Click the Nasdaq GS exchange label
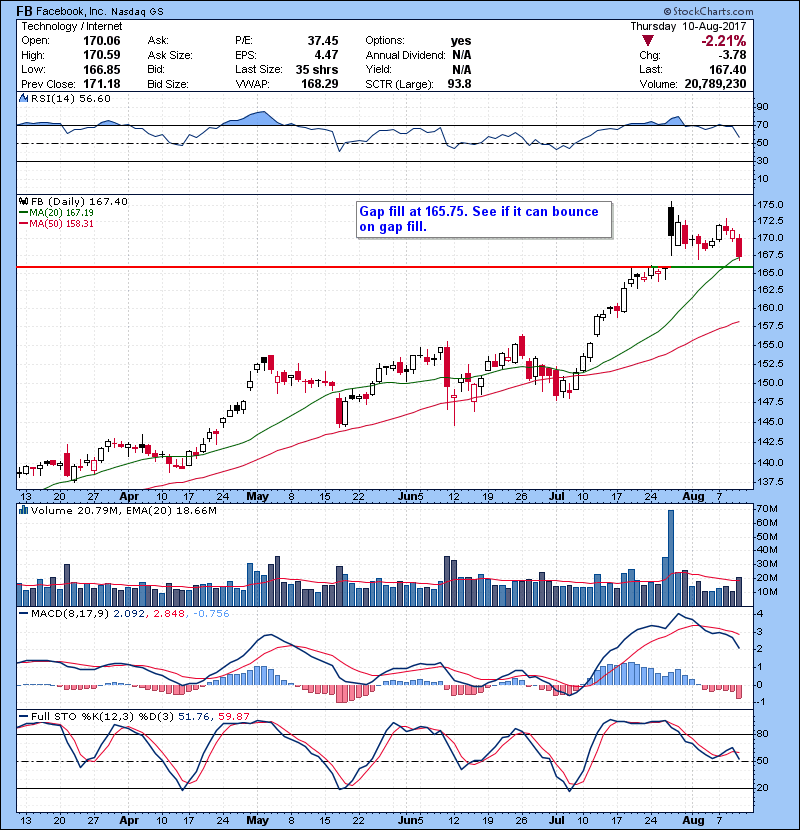The width and height of the screenshot is (800, 830). click(137, 12)
